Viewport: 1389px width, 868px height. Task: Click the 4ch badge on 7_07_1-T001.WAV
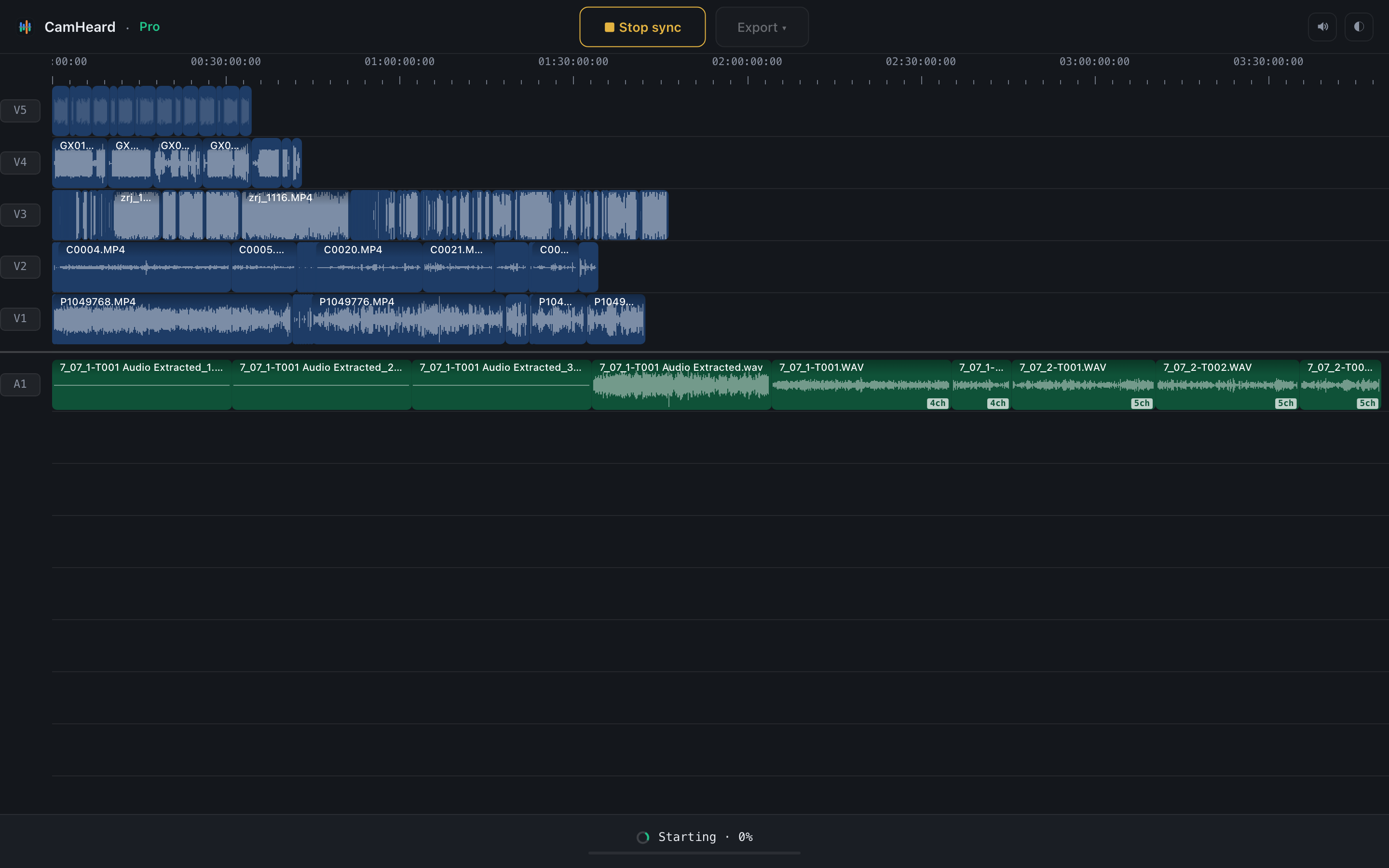(938, 403)
